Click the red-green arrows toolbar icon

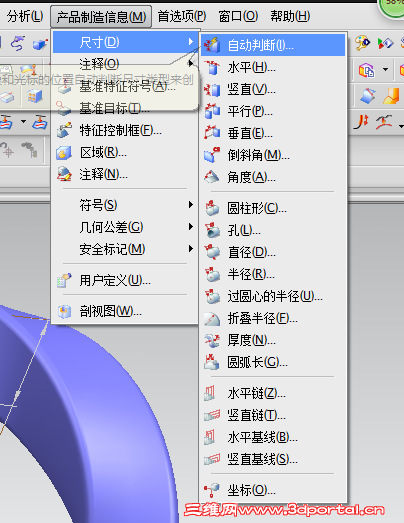tap(385, 43)
